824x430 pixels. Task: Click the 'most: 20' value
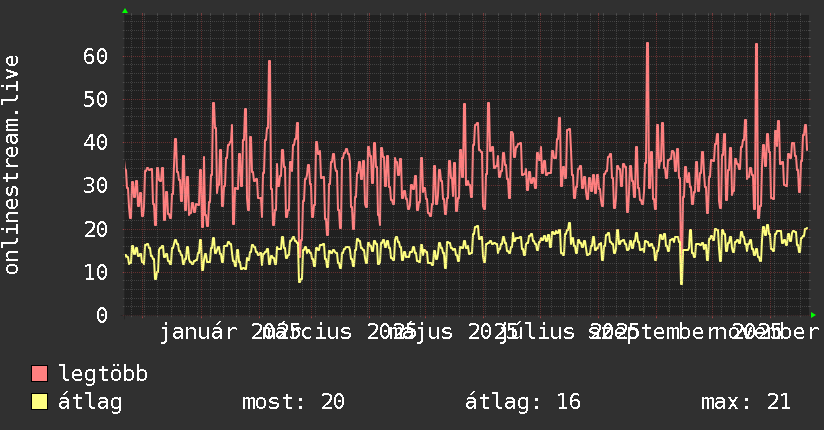coord(293,402)
